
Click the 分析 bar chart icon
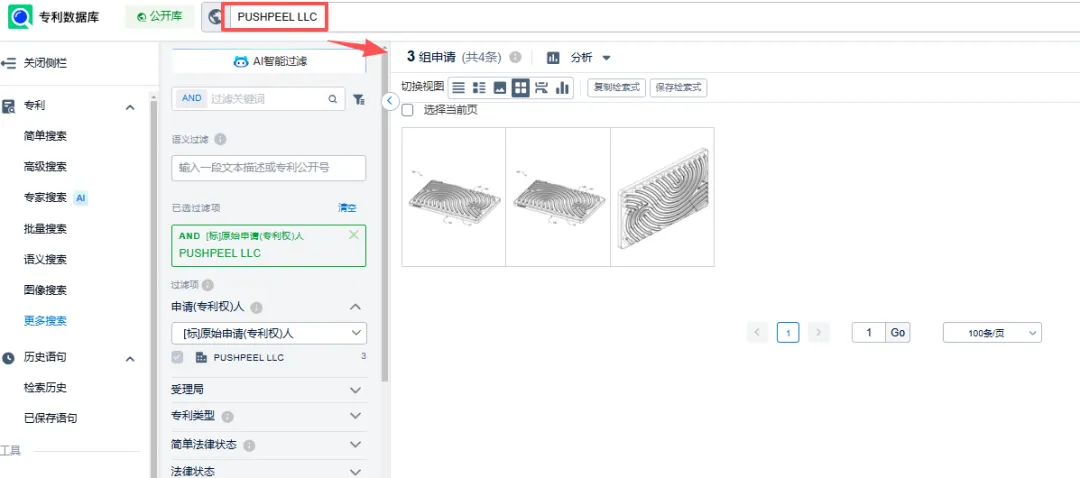[x=554, y=58]
